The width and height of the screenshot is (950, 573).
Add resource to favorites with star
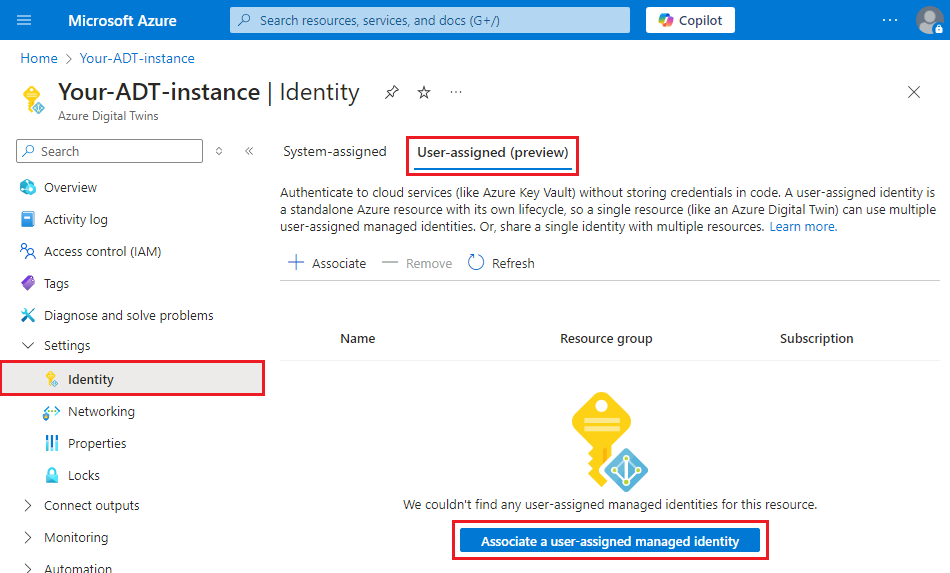[x=424, y=92]
